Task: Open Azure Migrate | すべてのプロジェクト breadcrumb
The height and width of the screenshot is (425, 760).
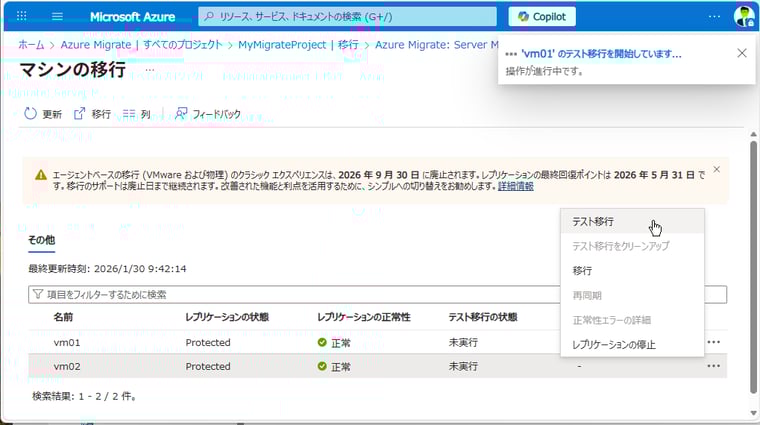Action: click(141, 45)
